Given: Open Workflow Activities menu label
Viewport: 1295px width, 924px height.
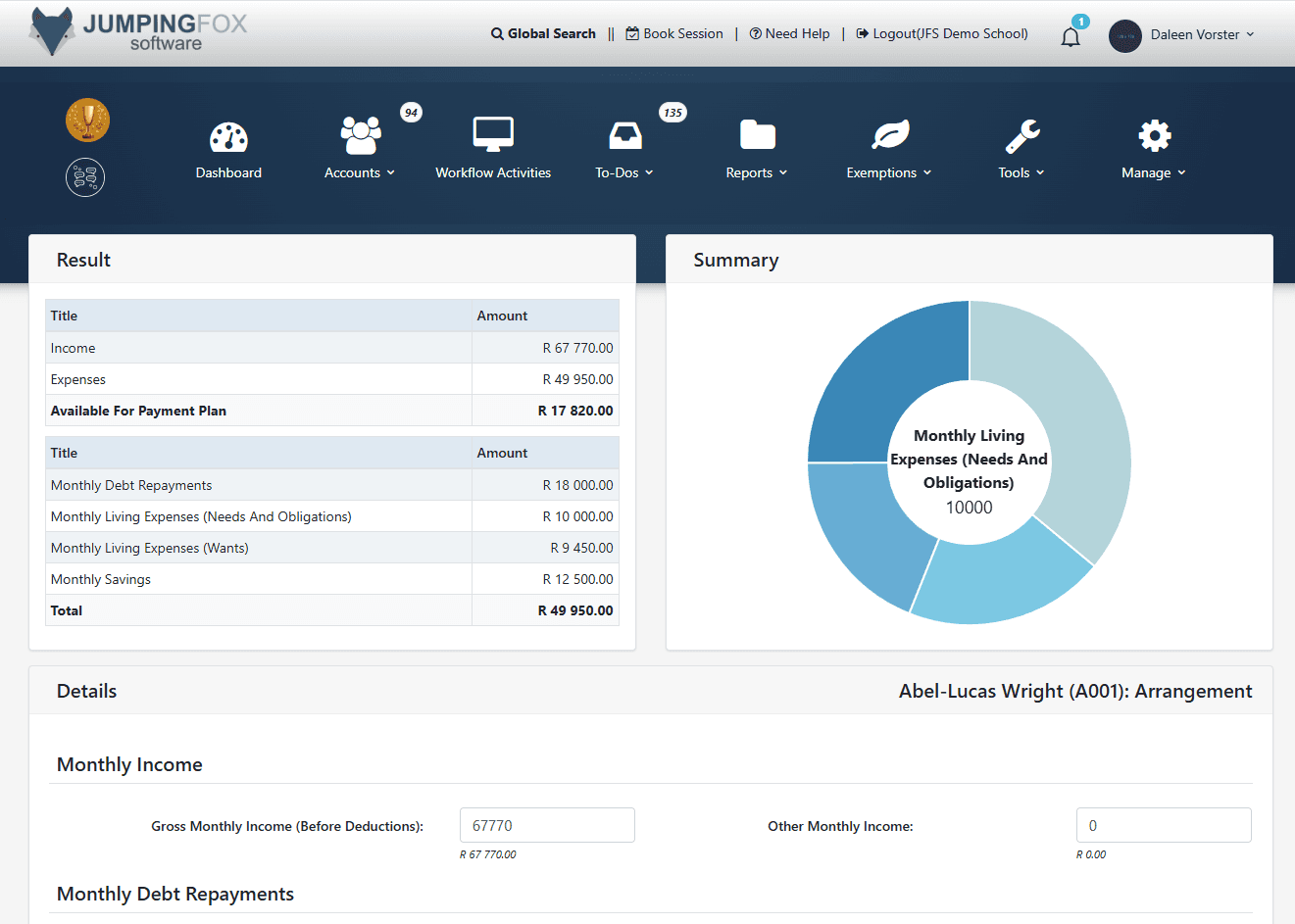Looking at the screenshot, I should [493, 172].
